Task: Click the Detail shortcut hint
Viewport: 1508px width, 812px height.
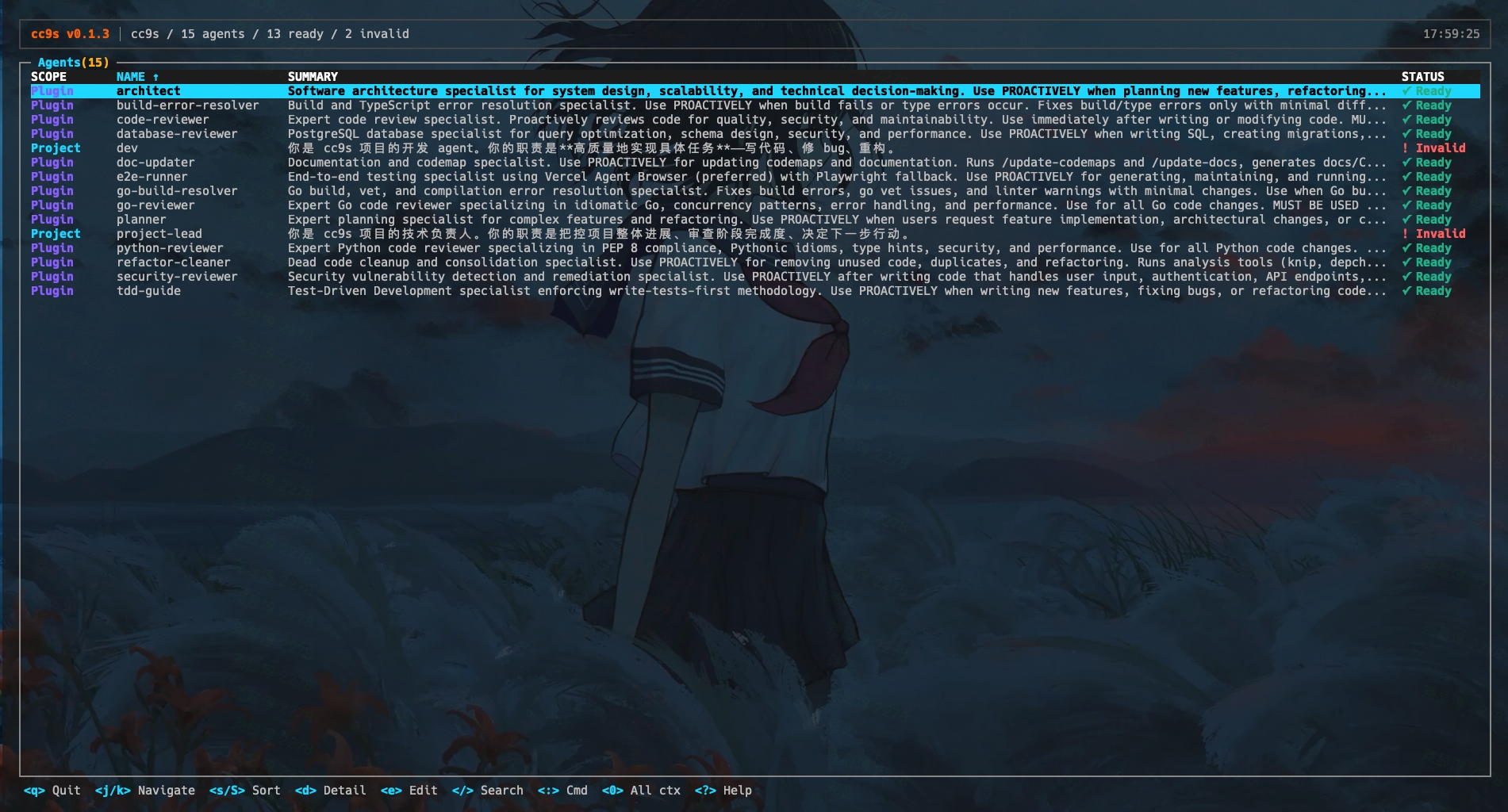Action: pos(331,791)
